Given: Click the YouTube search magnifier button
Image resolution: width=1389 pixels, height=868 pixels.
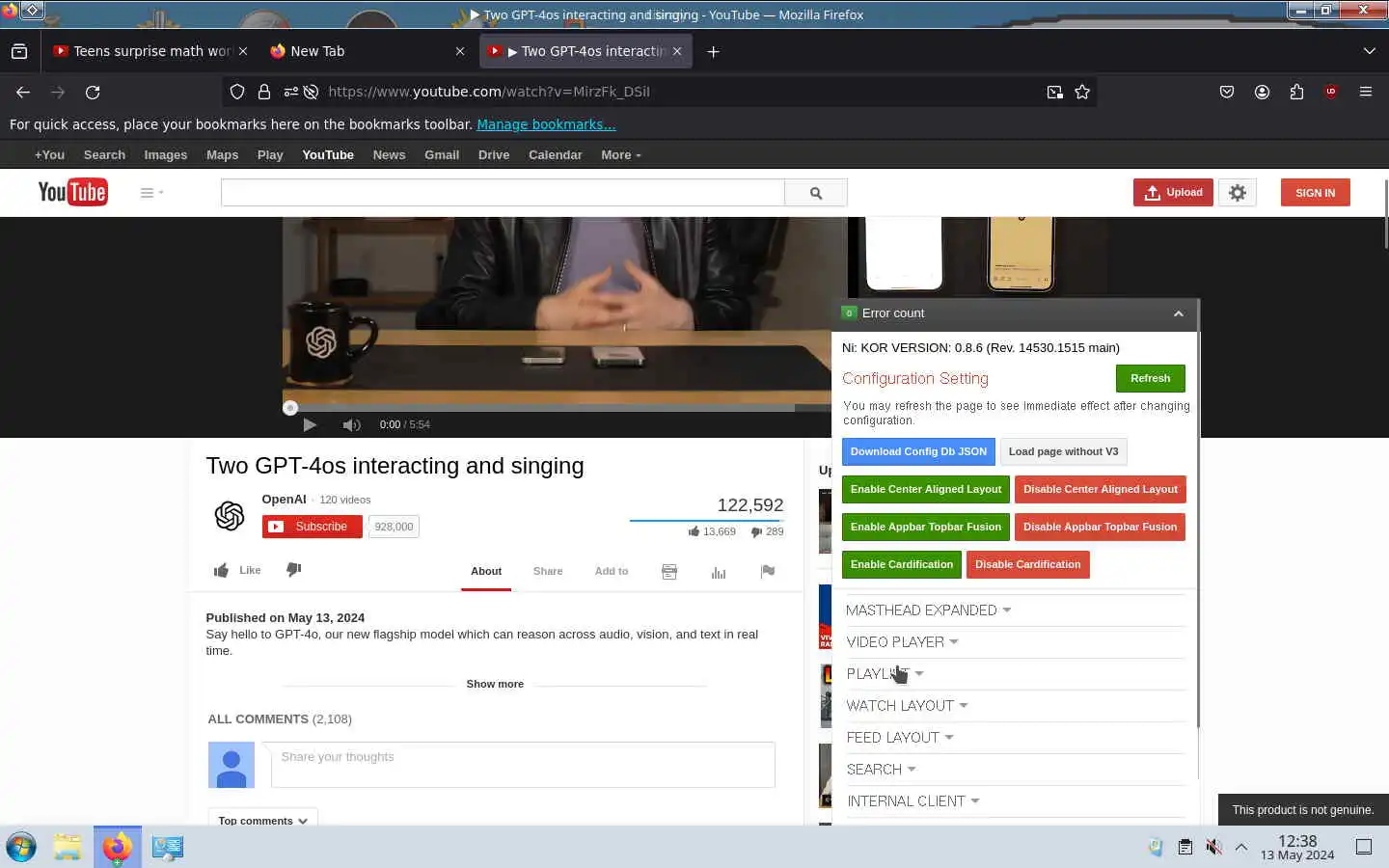Looking at the screenshot, I should click(816, 193).
